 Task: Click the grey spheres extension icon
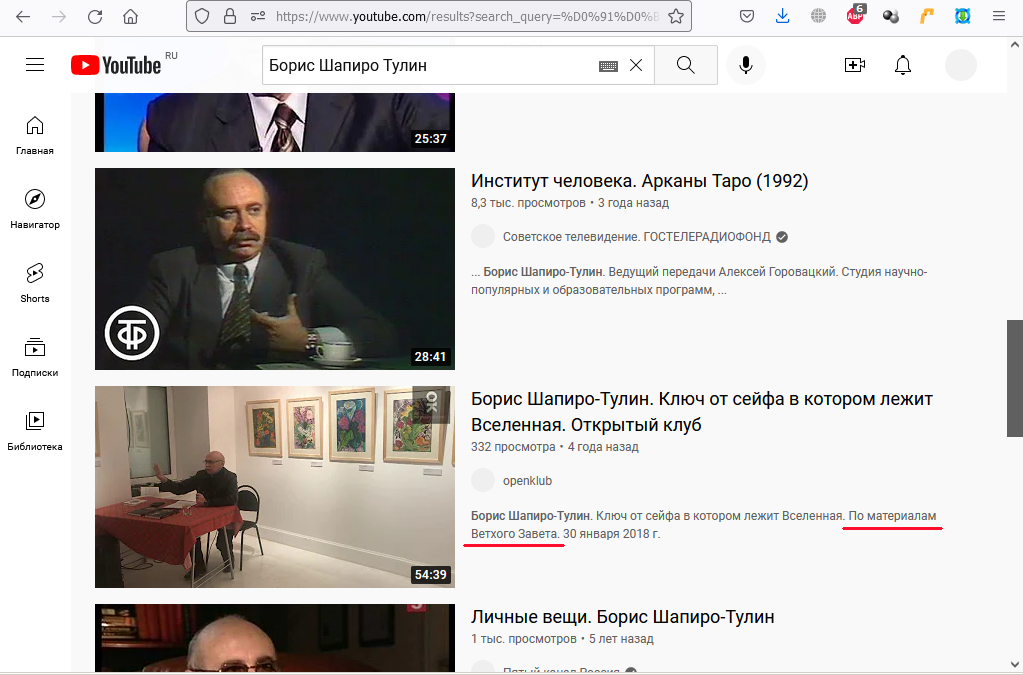click(891, 16)
